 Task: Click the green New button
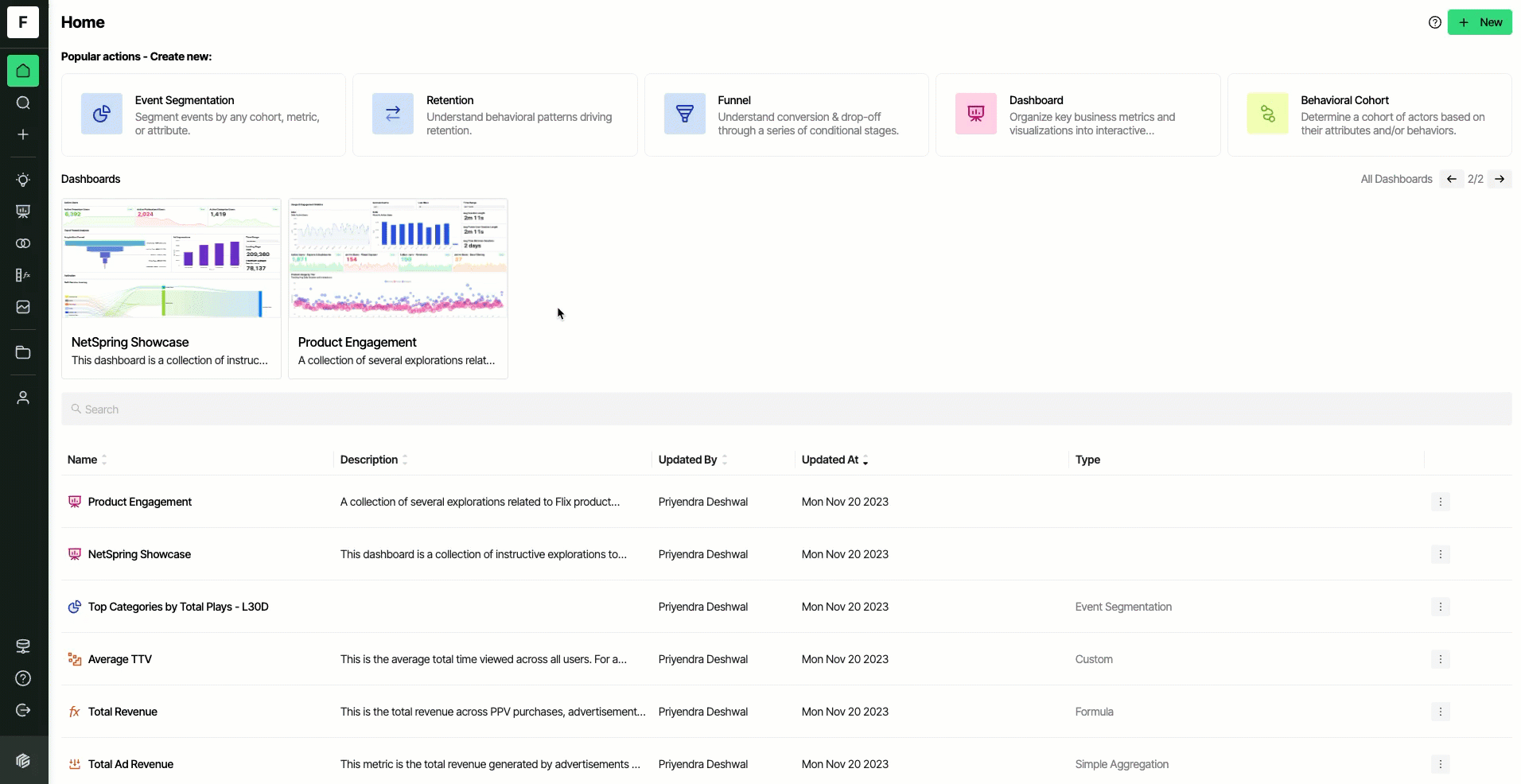[1480, 22]
